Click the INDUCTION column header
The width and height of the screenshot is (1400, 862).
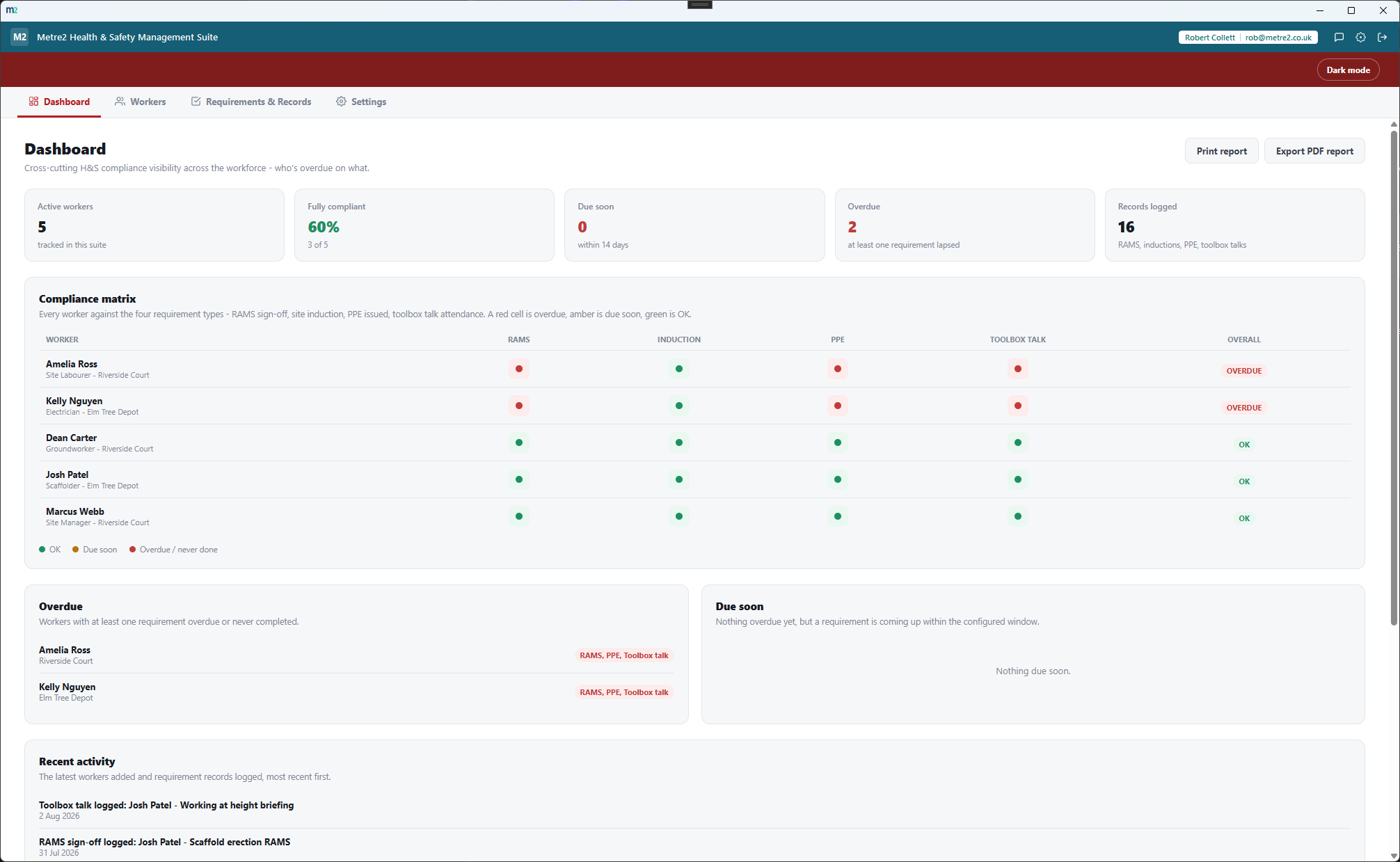[x=678, y=340]
